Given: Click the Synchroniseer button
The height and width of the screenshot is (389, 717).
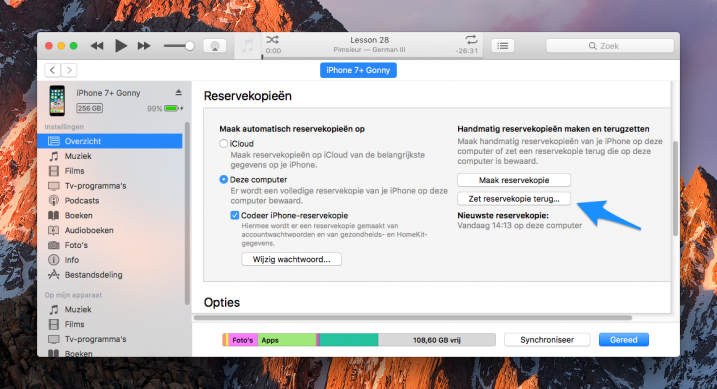Looking at the screenshot, I should (x=547, y=340).
